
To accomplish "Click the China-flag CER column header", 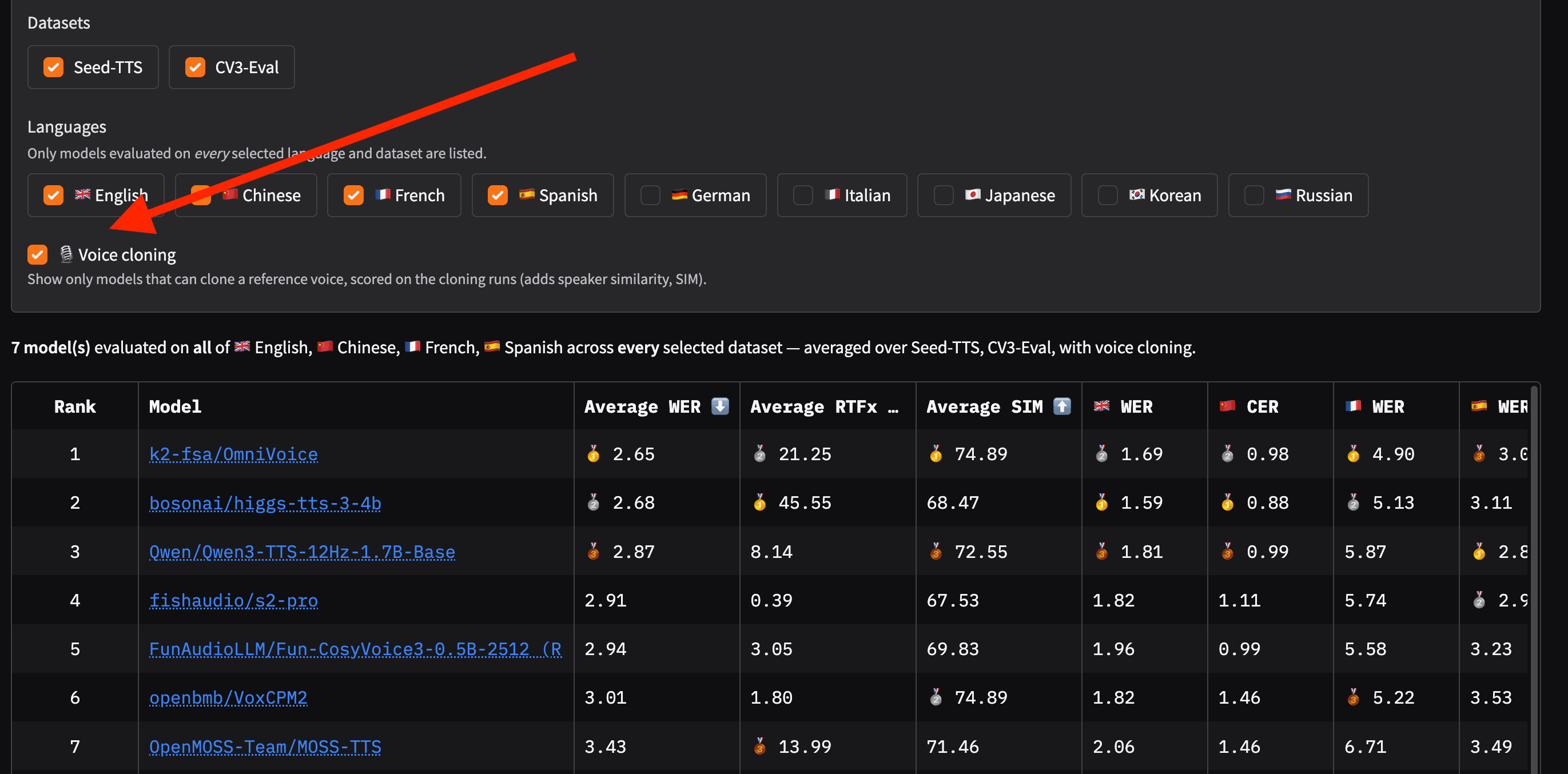I will tap(1270, 406).
